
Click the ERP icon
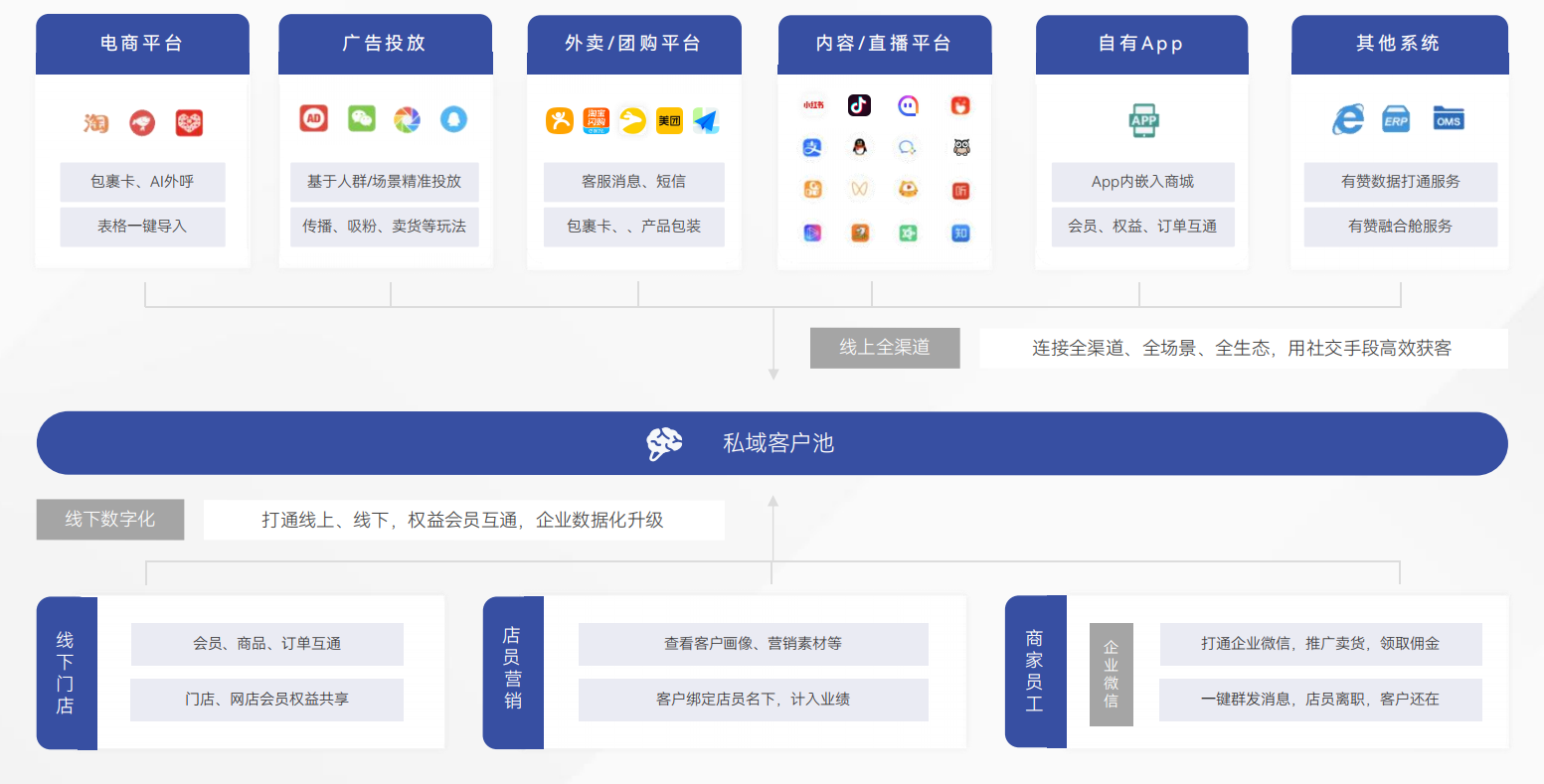pos(1396,120)
